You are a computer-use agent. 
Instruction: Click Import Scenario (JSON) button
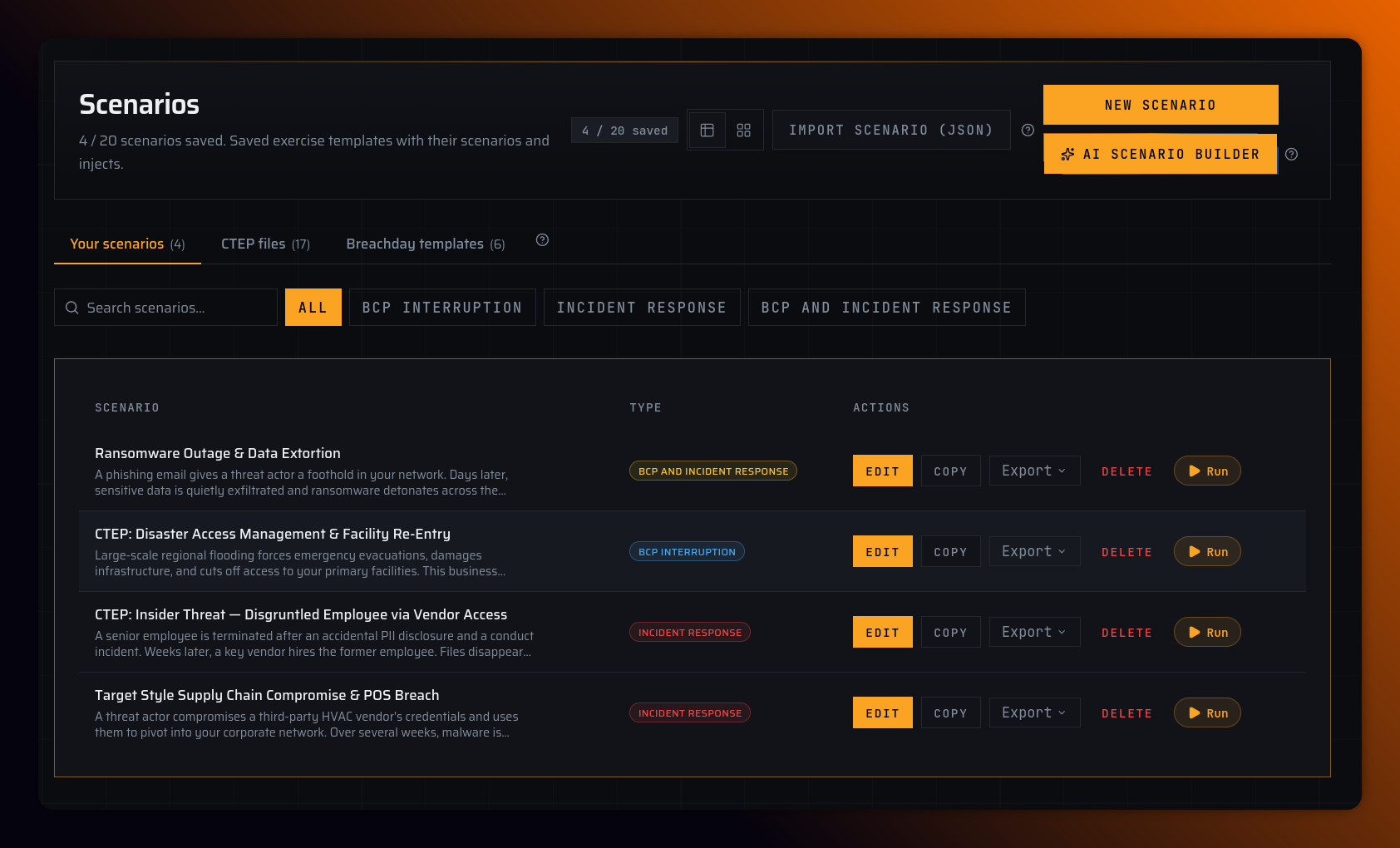pyautogui.click(x=891, y=130)
